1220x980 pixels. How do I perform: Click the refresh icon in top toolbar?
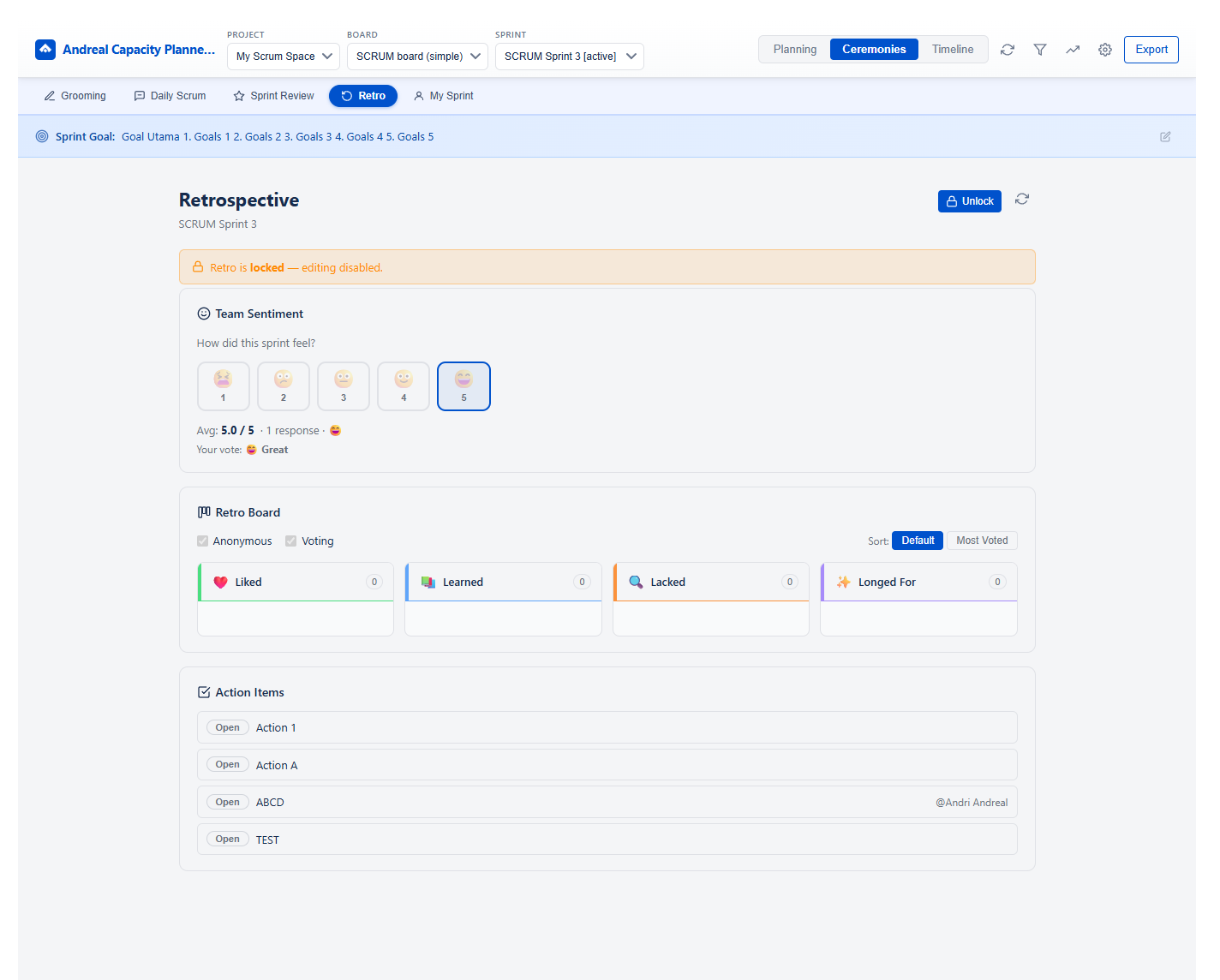coord(1008,50)
